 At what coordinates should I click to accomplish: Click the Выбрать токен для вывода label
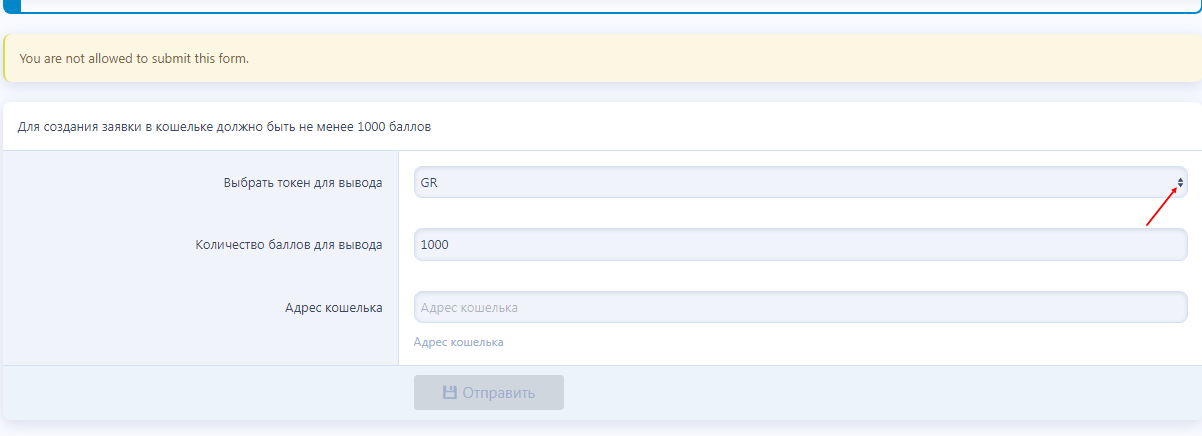click(303, 183)
